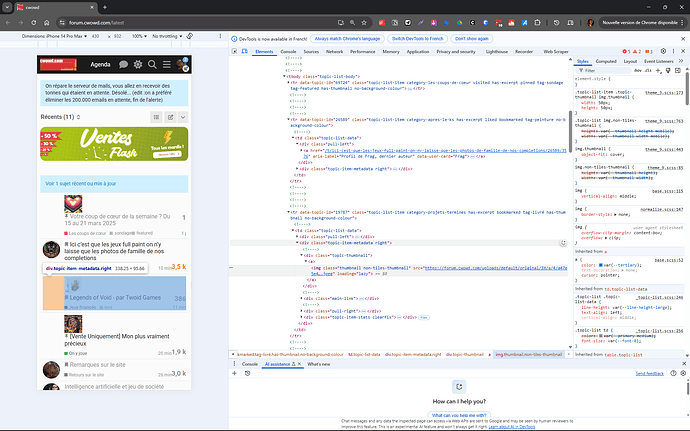Screen dimensions: 690x431
Task: Open DevTools customize three-dot menu
Action: click(673, 51)
